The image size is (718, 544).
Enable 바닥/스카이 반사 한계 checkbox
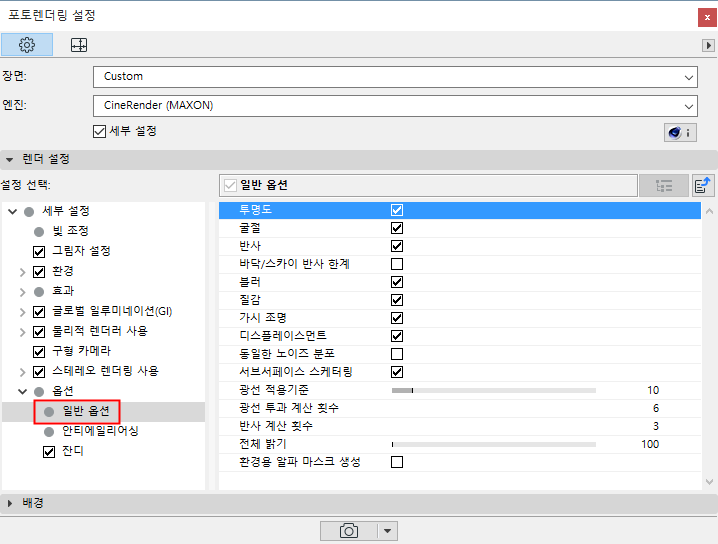pos(397,264)
